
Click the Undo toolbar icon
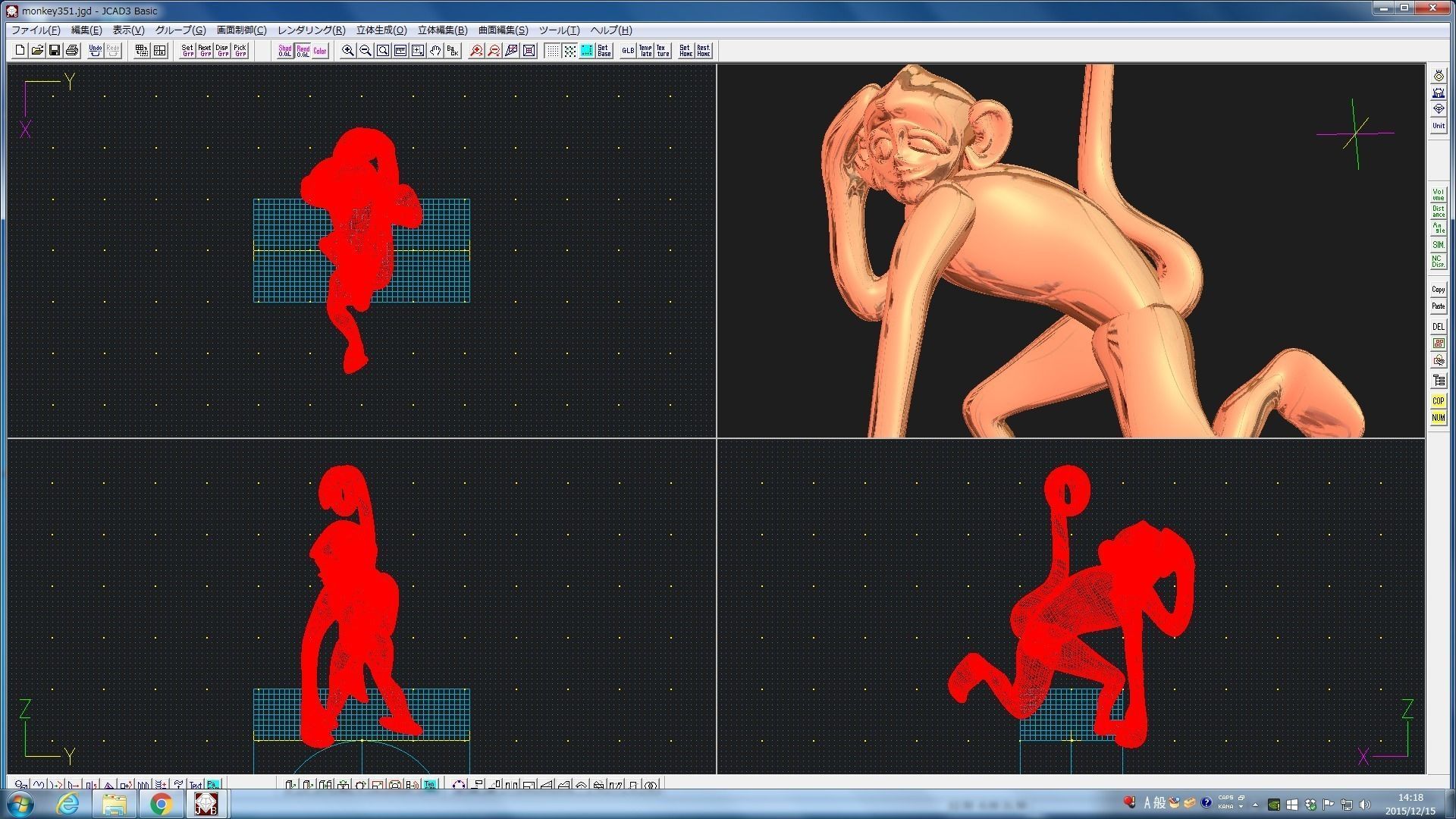tap(95, 51)
